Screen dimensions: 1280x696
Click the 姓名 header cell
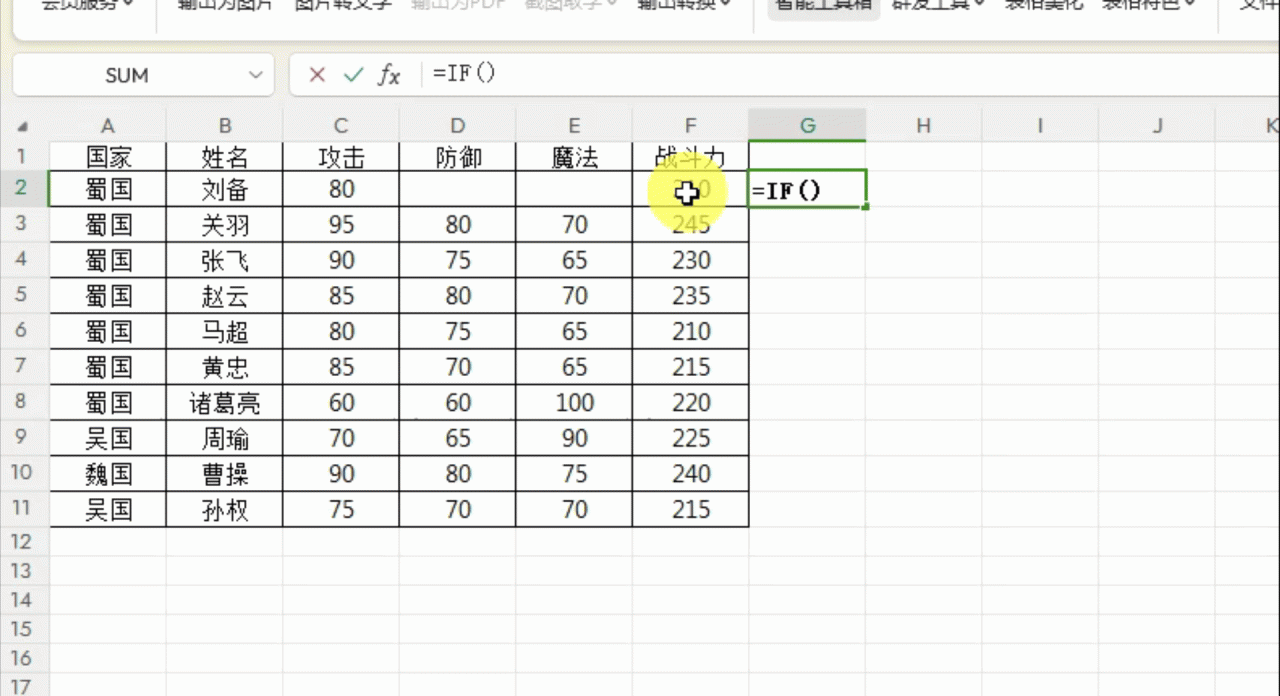(225, 156)
